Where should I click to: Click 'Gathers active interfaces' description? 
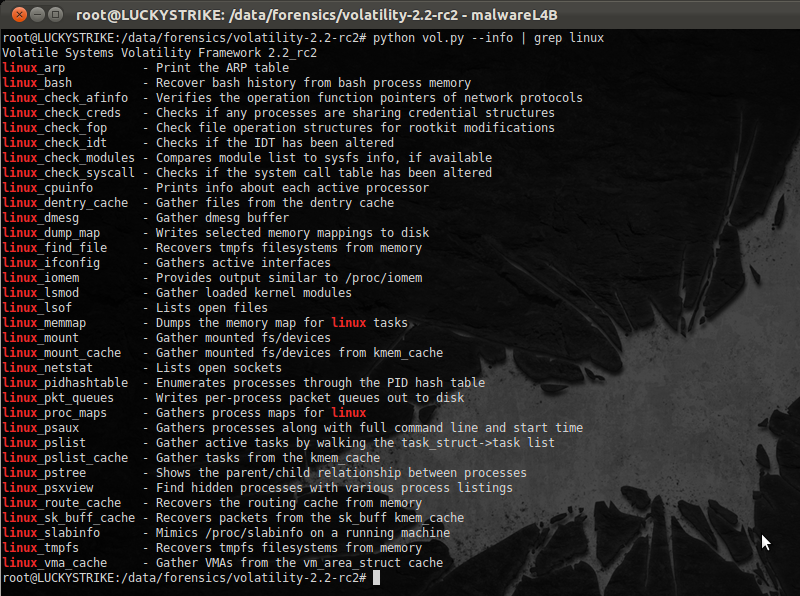click(x=243, y=263)
